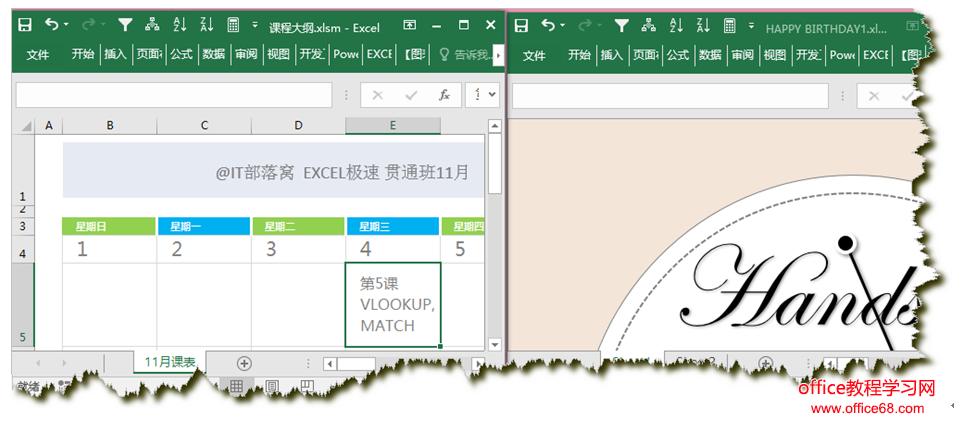Open Customize Quick Access Toolbar dropdown, left window
954x425 pixels.
(255, 25)
